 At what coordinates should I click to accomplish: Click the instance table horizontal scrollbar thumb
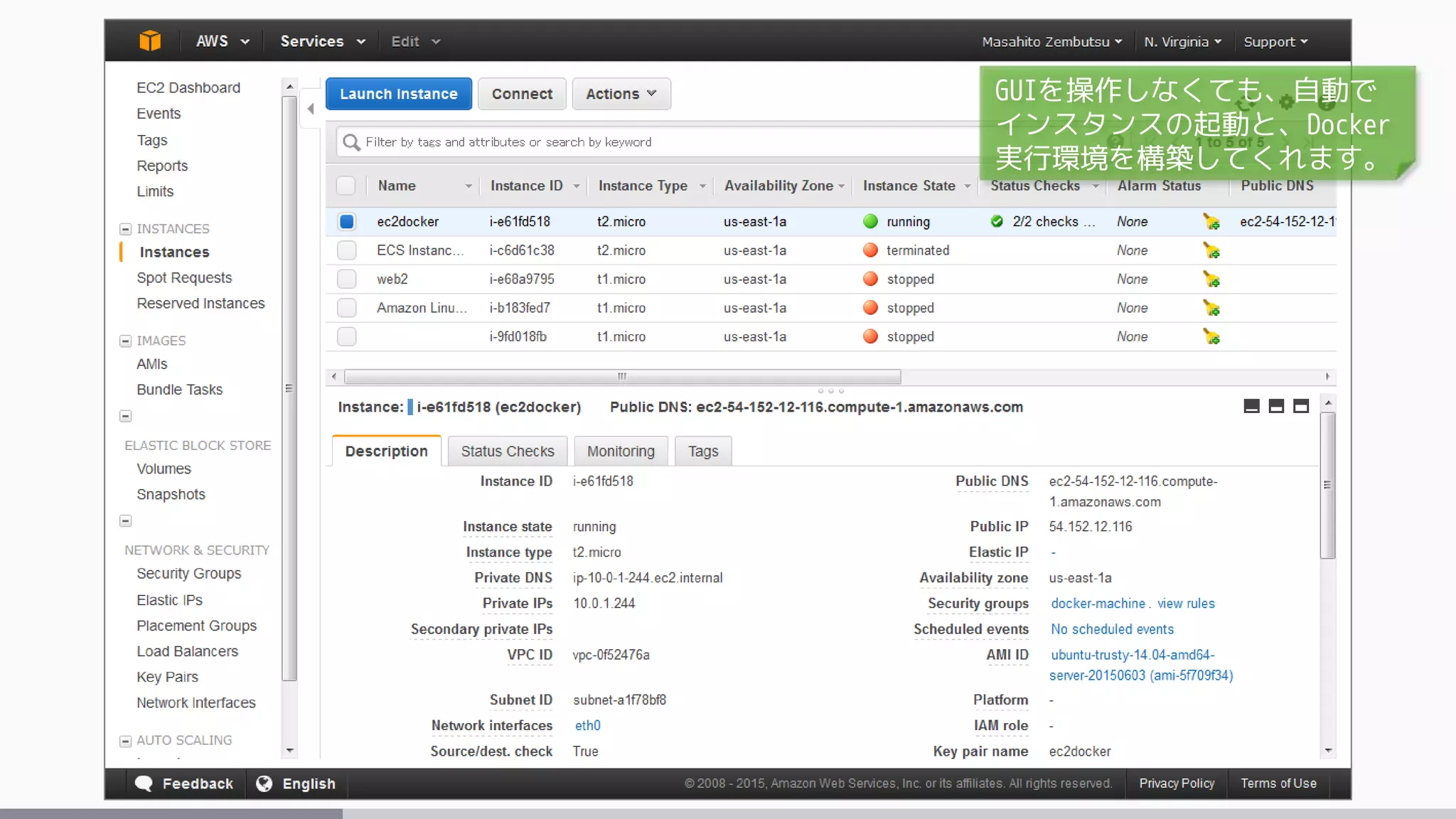point(622,376)
